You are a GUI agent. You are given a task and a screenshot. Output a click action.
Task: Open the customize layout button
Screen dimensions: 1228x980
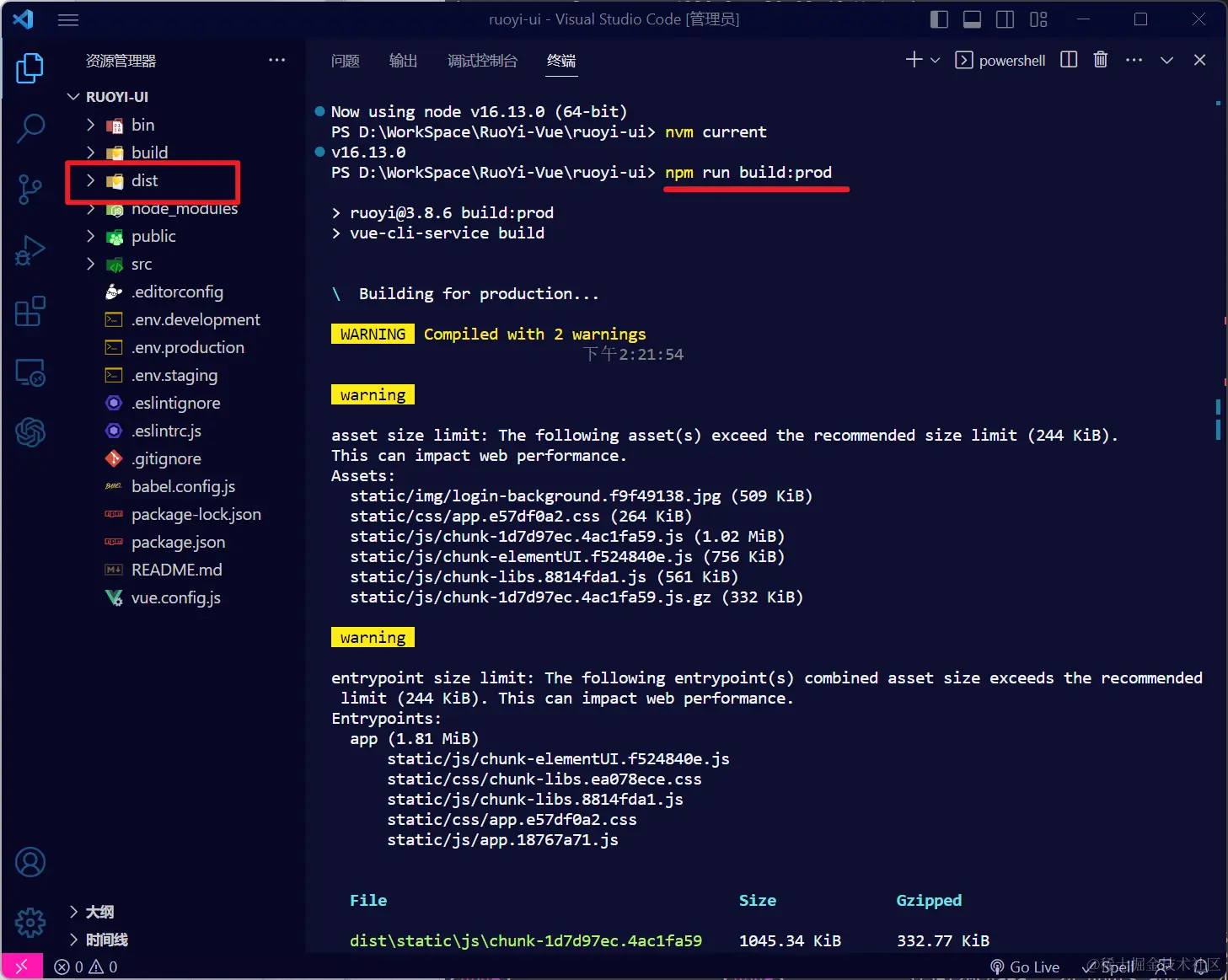pyautogui.click(x=1038, y=19)
